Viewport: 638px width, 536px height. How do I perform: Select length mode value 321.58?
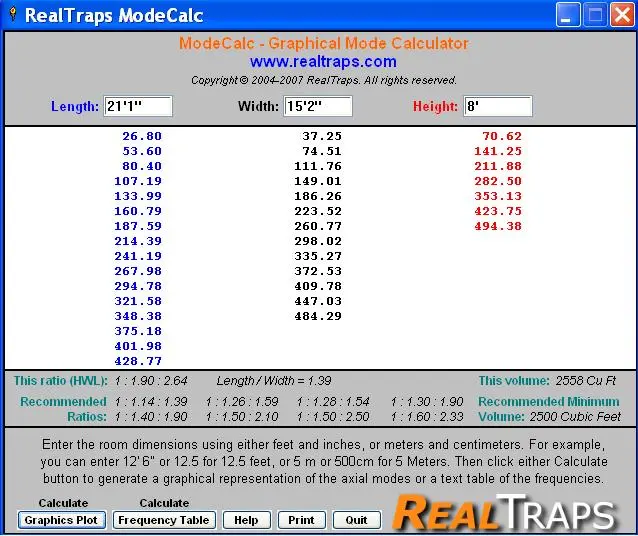(138, 301)
